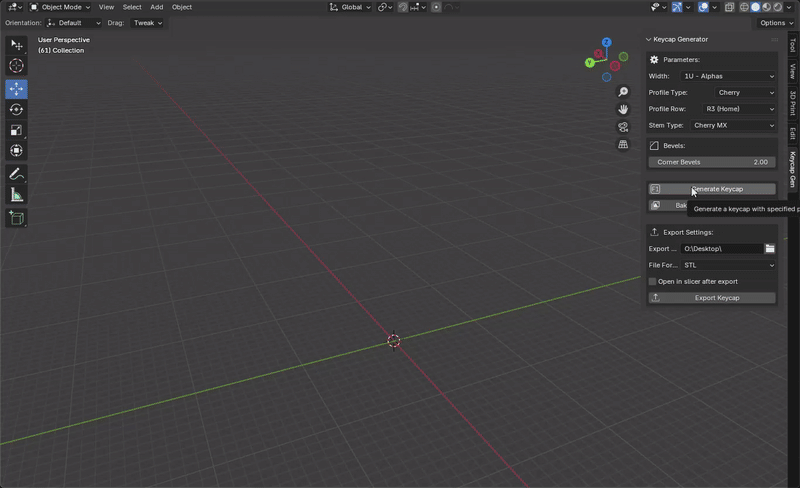Choose the Scale tool
The height and width of the screenshot is (488, 800).
tap(17, 130)
